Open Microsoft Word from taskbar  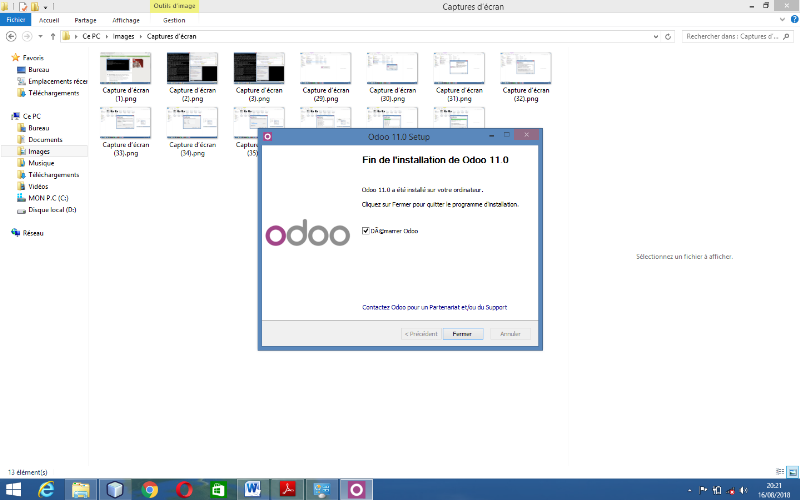click(x=253, y=490)
